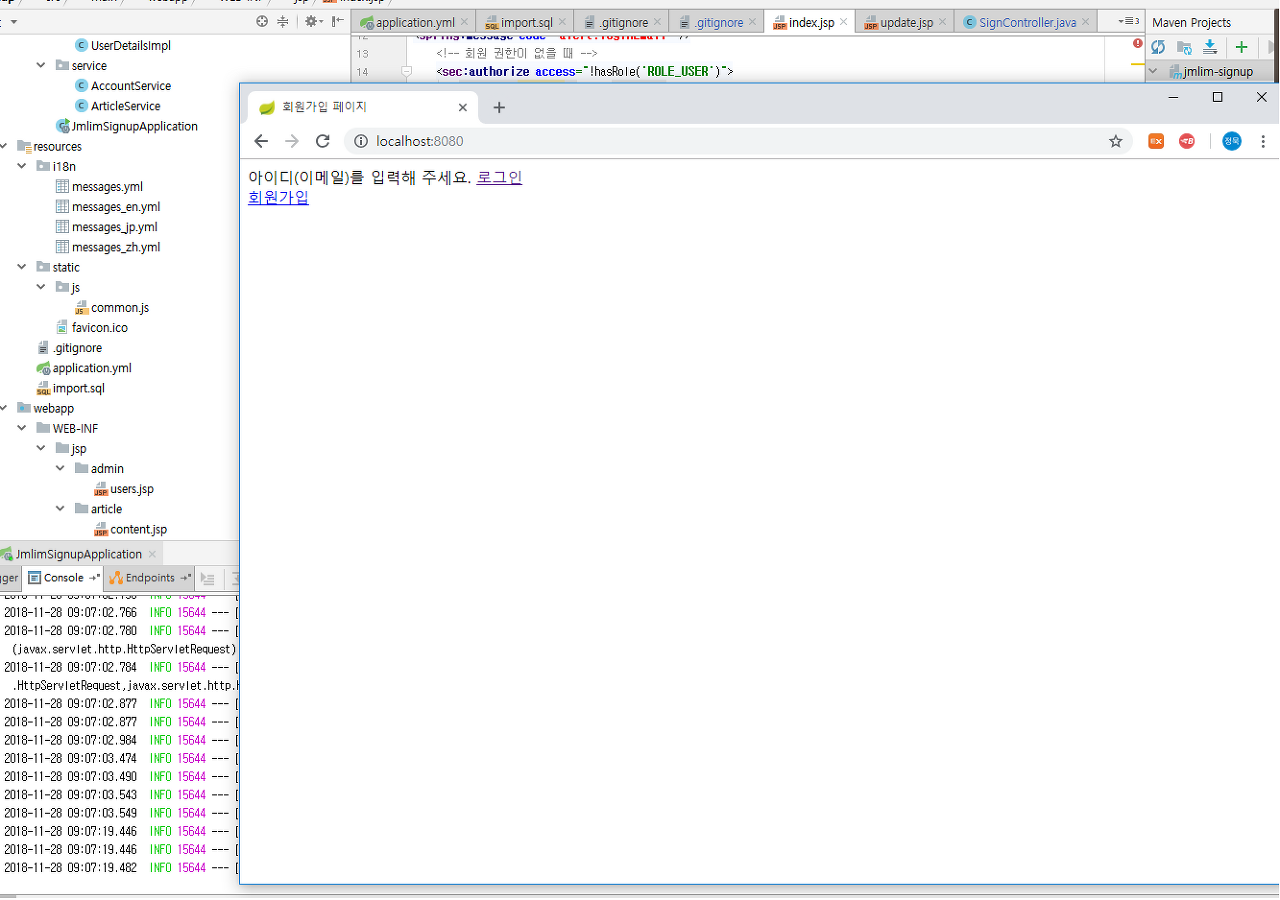The width and height of the screenshot is (1280, 900).
Task: Go back in Chrome browser
Action: [261, 141]
